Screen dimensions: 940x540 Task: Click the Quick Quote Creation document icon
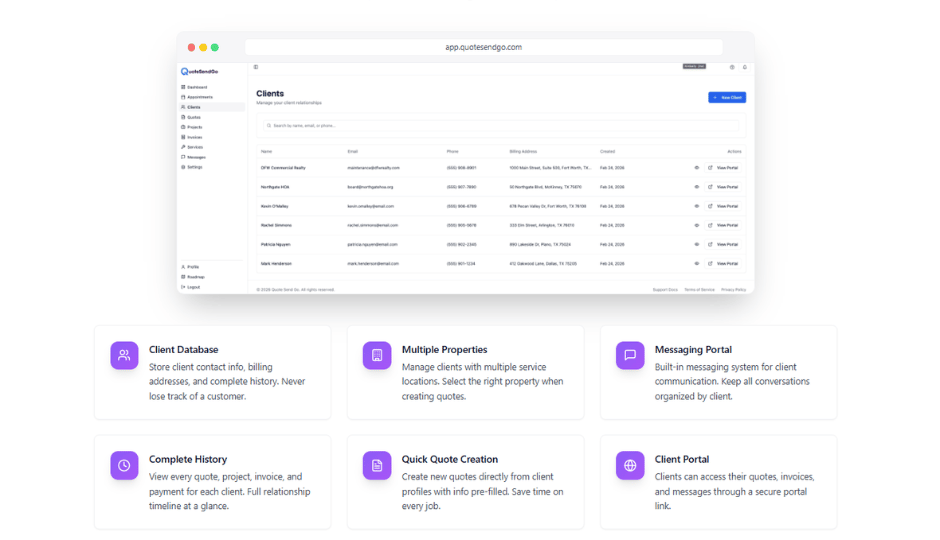pos(376,465)
